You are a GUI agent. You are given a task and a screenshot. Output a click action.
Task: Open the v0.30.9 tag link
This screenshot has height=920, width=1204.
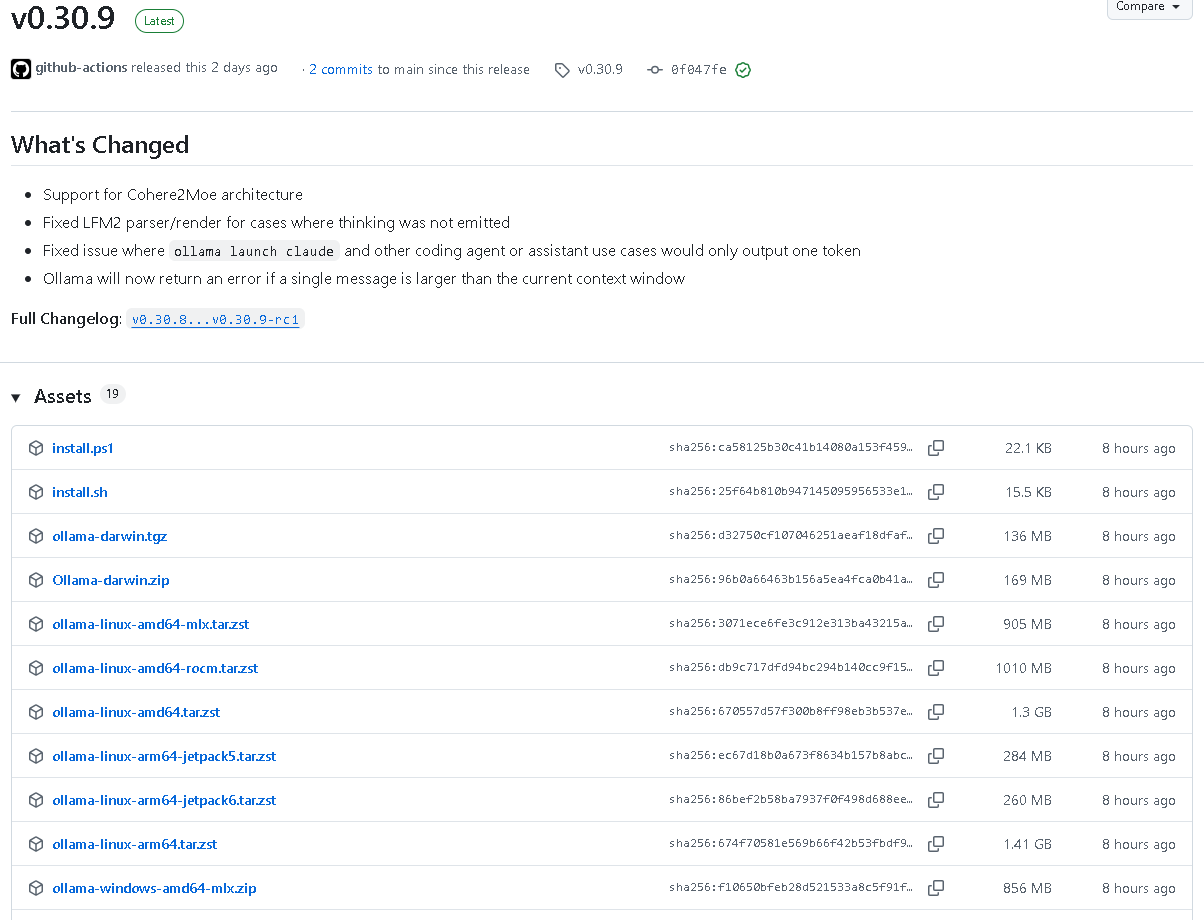[600, 70]
